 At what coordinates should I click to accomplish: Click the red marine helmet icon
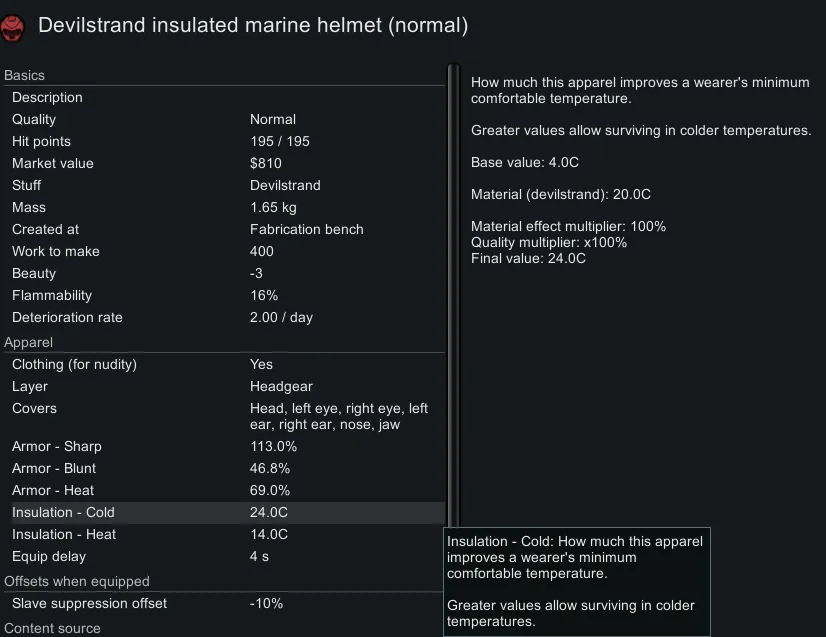[13, 24]
